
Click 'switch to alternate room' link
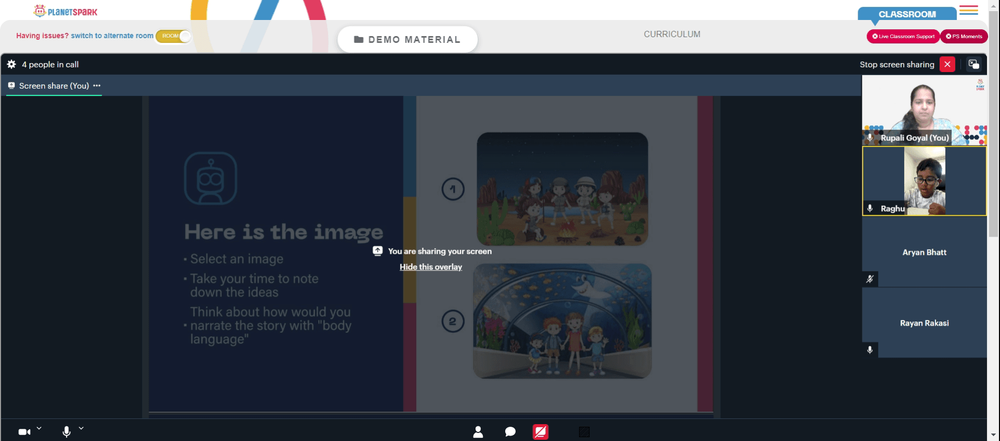112,36
